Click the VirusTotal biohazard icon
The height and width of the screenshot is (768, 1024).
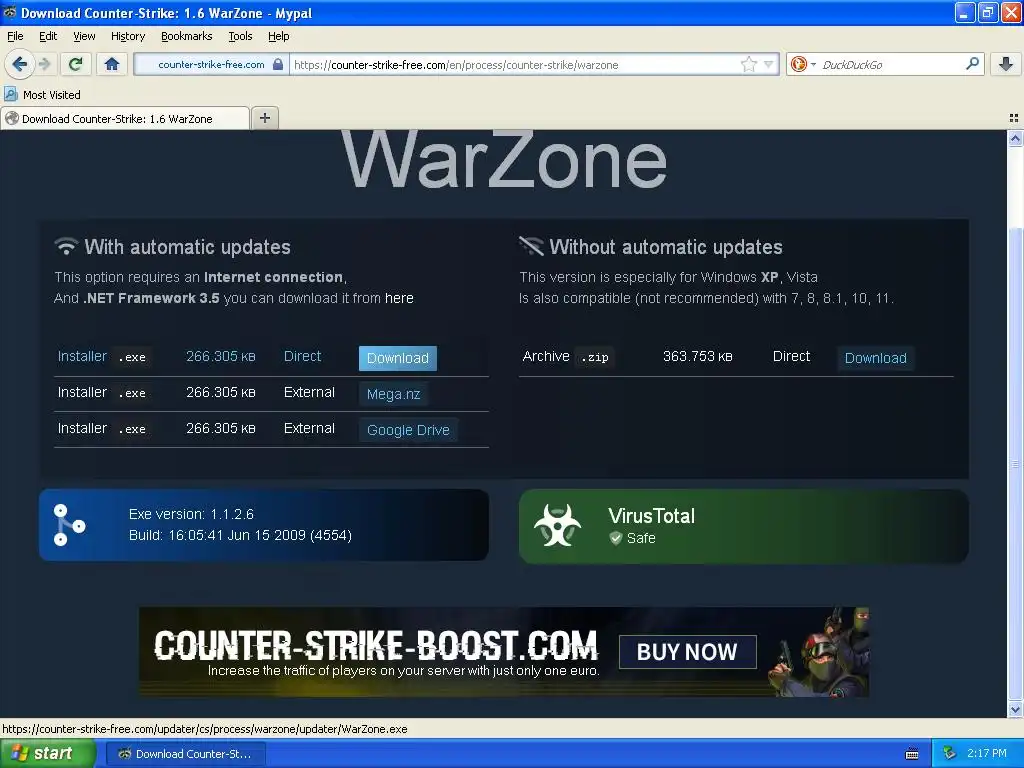[x=557, y=525]
